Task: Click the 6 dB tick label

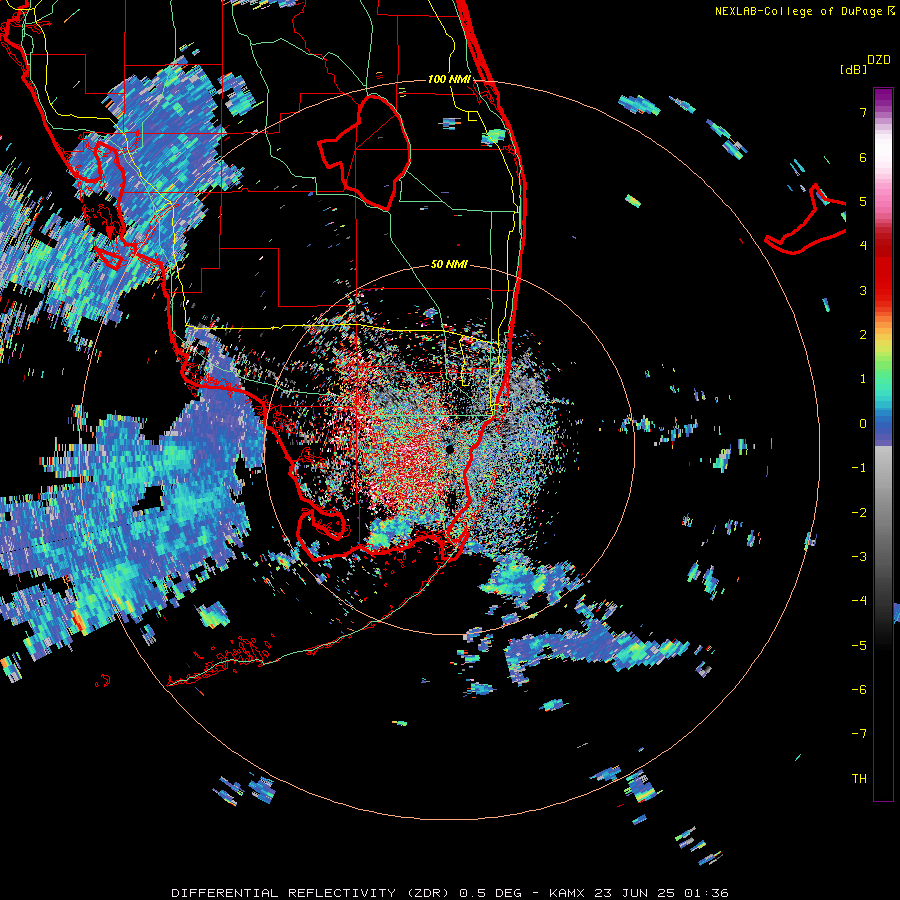Action: tap(863, 157)
